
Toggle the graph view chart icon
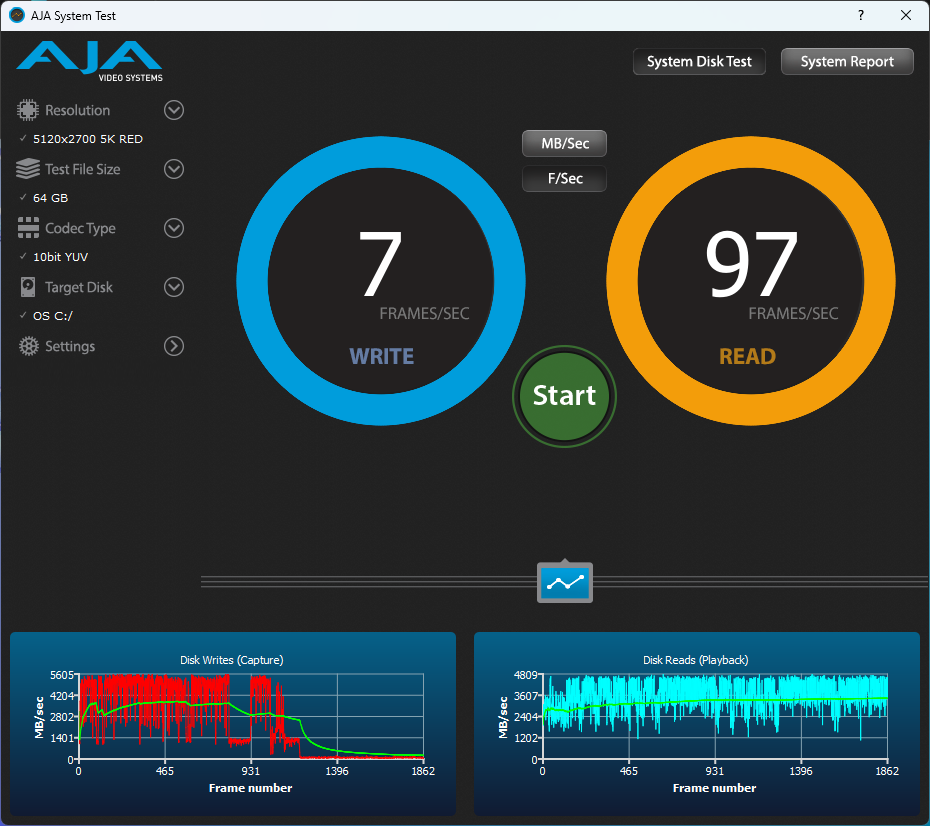click(565, 582)
